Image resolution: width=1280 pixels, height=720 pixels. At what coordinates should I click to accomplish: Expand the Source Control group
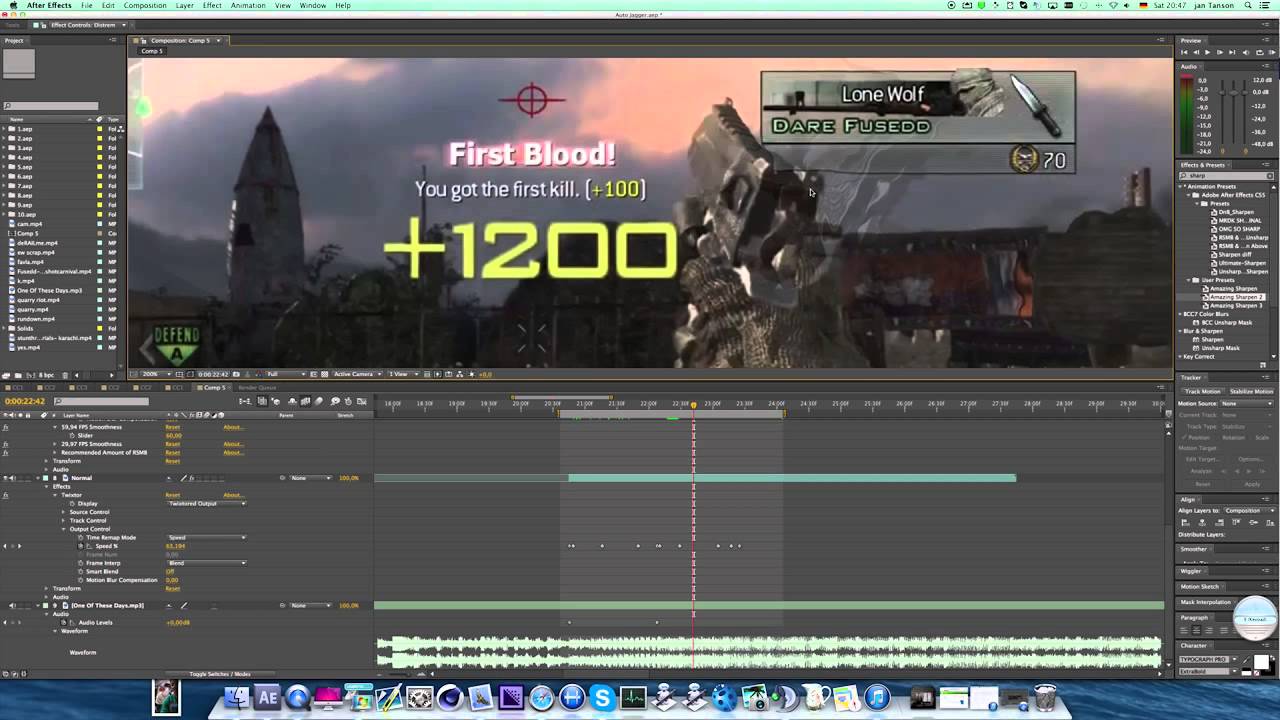pyautogui.click(x=64, y=512)
